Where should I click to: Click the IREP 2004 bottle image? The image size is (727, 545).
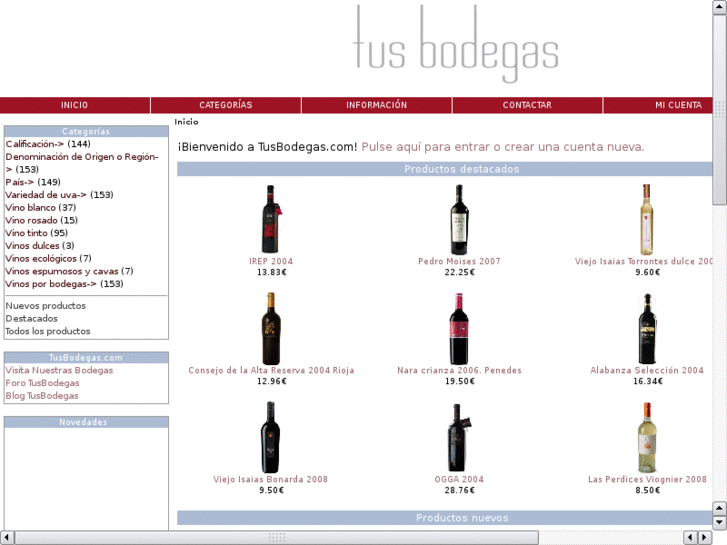(x=271, y=219)
